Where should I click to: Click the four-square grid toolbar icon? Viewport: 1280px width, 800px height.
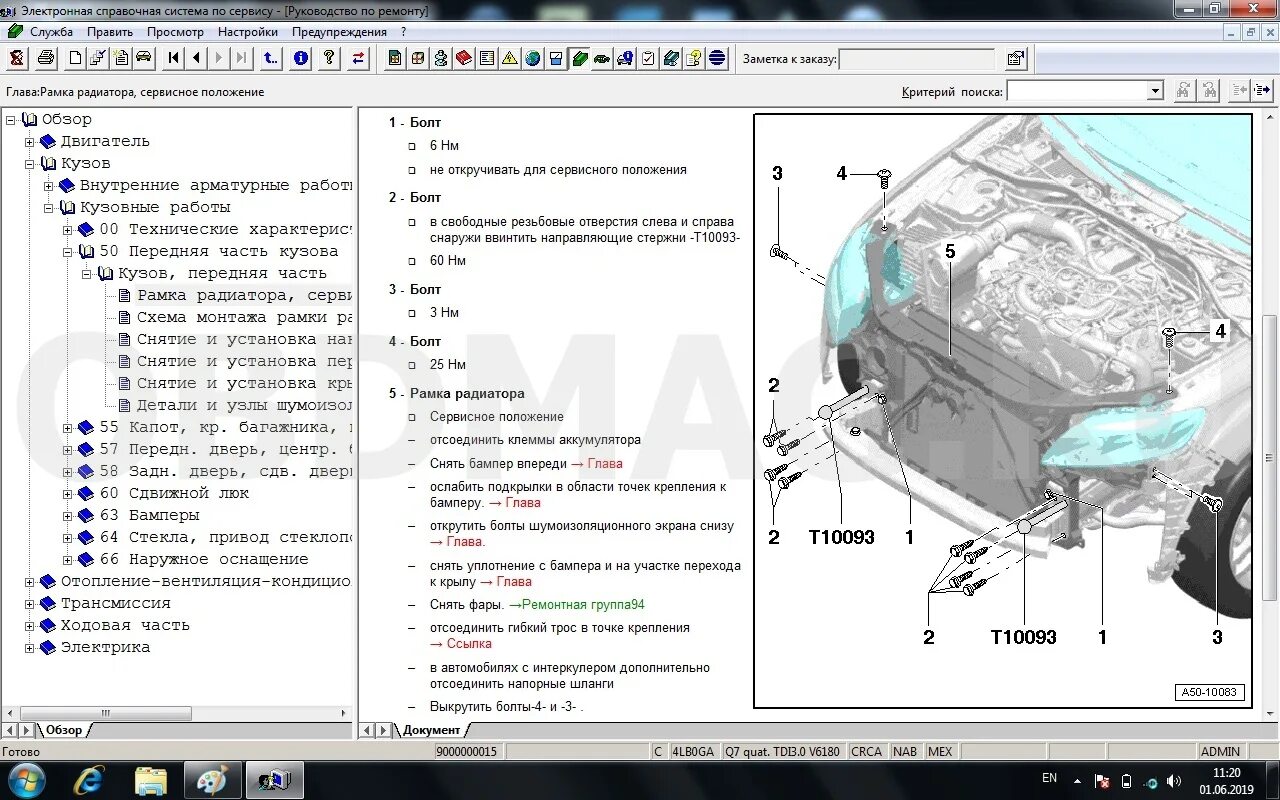[418, 58]
